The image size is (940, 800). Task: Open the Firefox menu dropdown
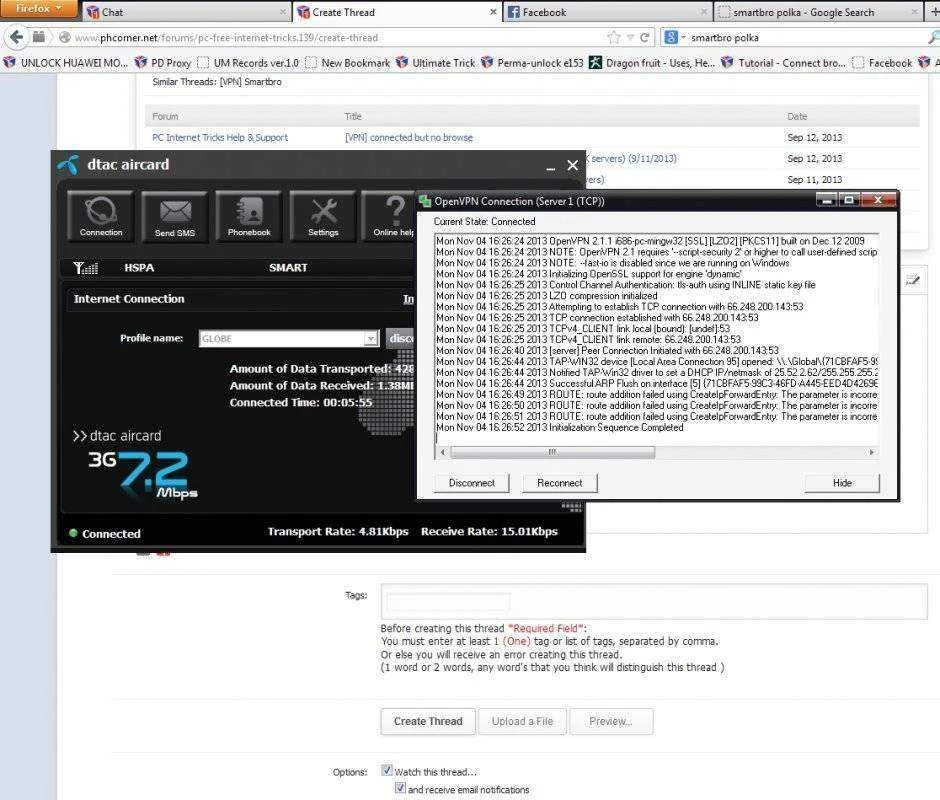pyautogui.click(x=38, y=8)
